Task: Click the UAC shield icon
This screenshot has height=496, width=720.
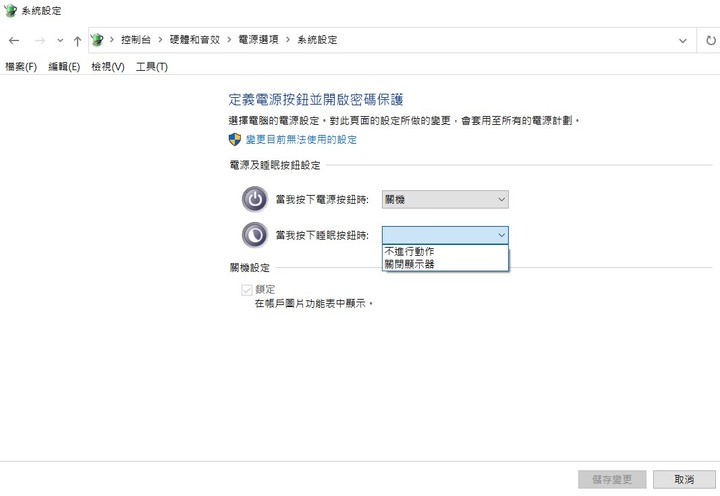Action: (x=235, y=140)
